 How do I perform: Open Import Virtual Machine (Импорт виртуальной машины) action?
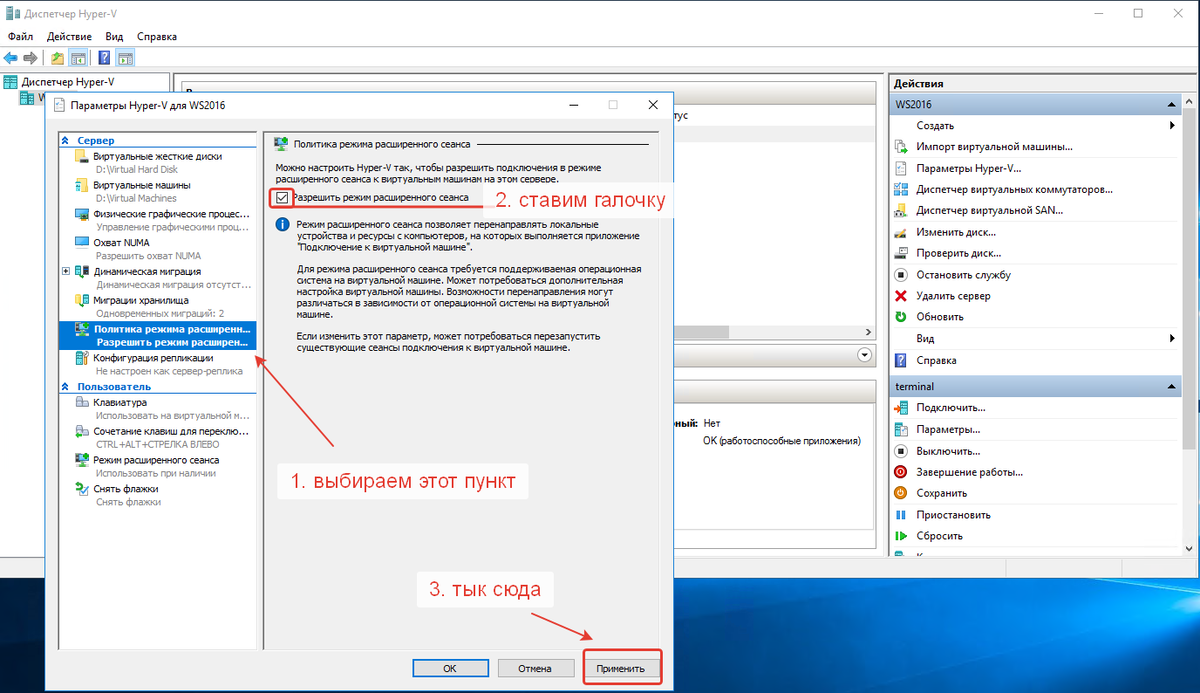click(x=994, y=147)
